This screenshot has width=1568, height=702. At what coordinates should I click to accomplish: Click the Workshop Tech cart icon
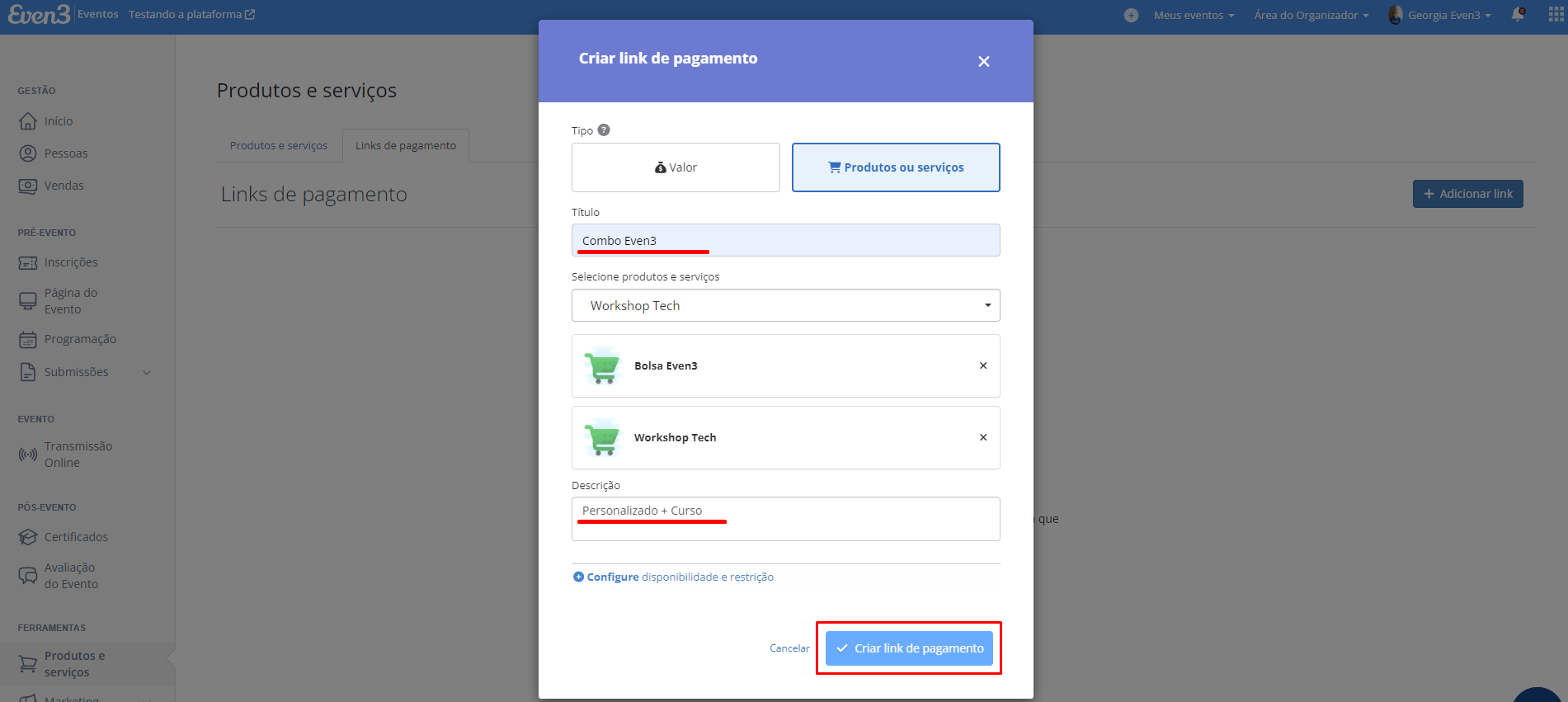[603, 437]
